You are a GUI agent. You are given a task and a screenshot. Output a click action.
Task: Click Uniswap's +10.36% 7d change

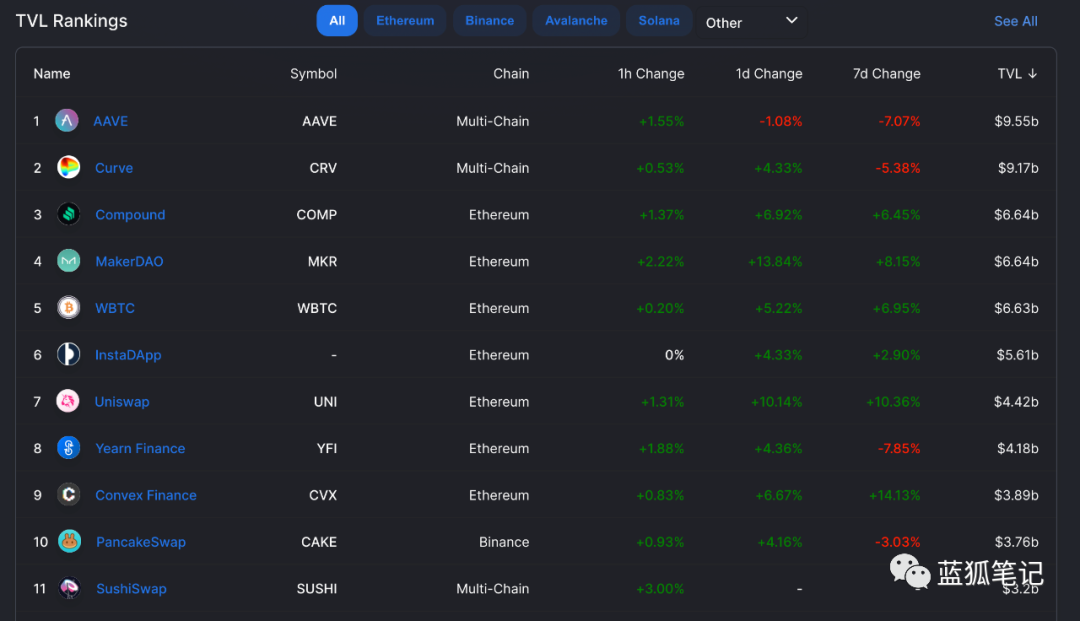click(x=893, y=402)
